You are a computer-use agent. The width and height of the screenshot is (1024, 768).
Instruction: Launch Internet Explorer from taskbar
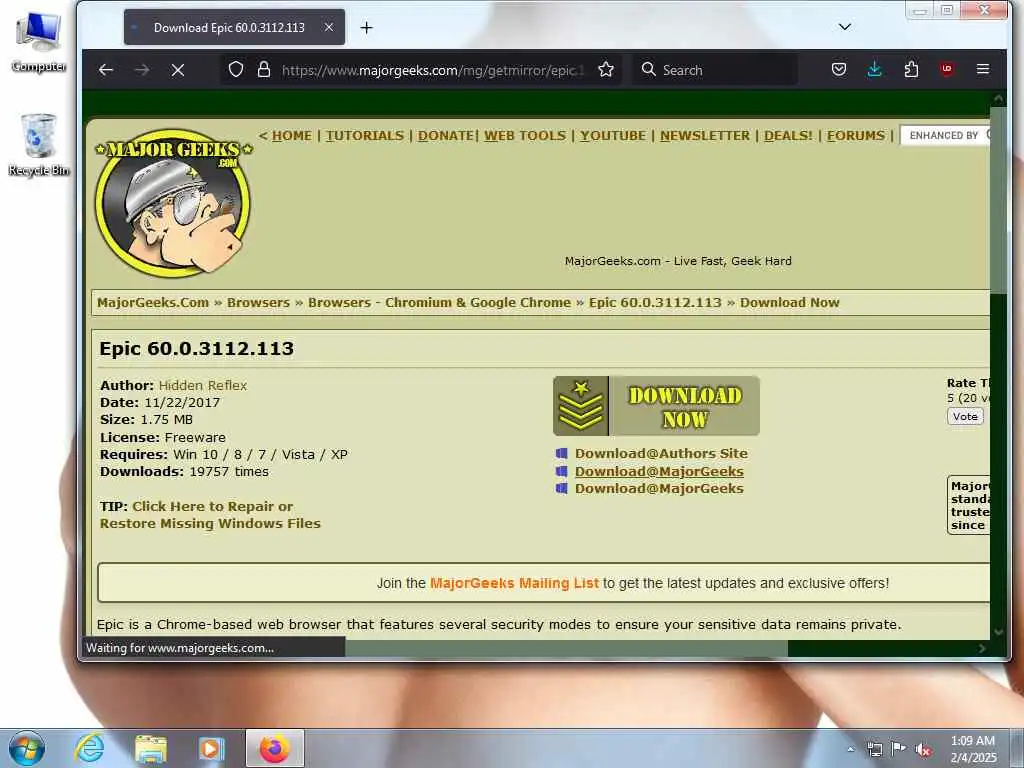[89, 748]
